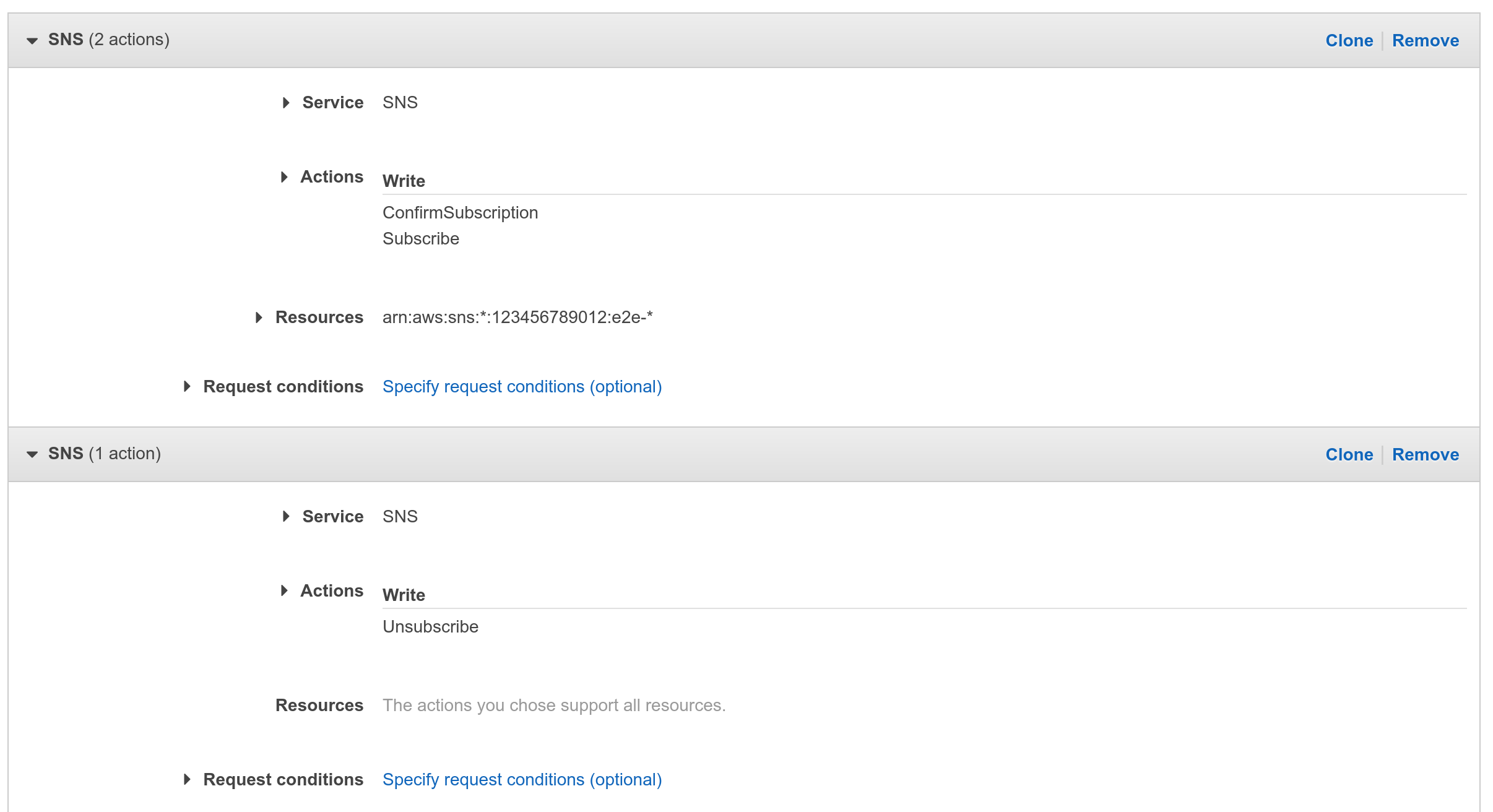
Task: Click the 'SNS (2 actions)' header title text
Action: coord(109,40)
